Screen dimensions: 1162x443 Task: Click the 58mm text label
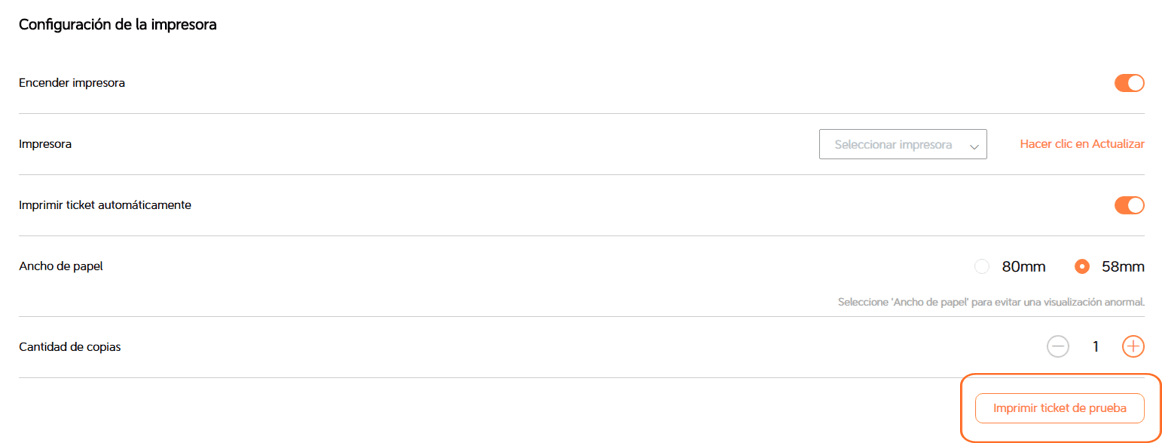coord(1122,266)
